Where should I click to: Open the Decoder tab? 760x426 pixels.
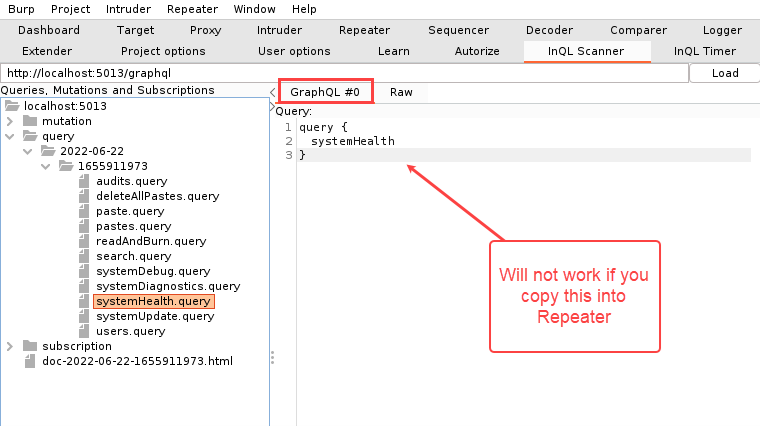[549, 30]
